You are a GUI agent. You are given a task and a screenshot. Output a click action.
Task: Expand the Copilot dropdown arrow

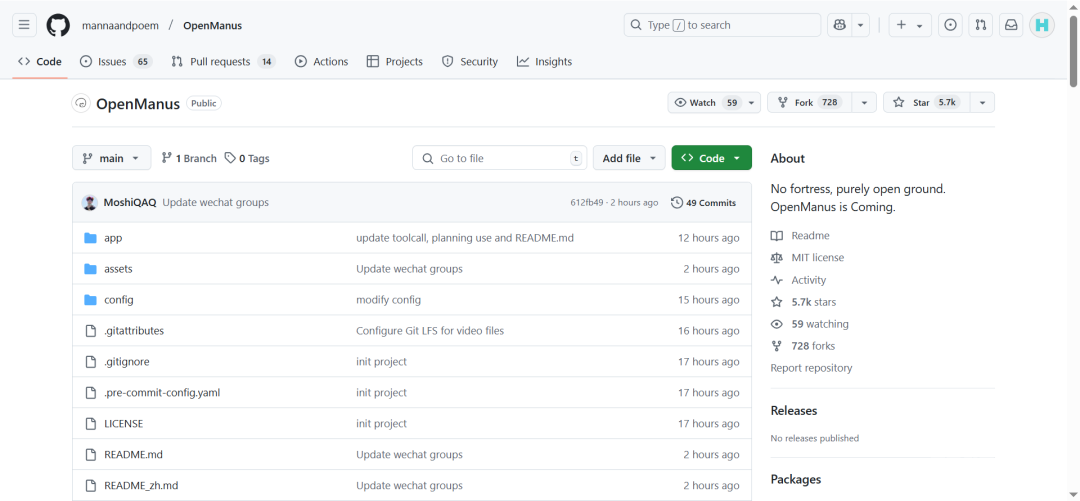pyautogui.click(x=860, y=25)
